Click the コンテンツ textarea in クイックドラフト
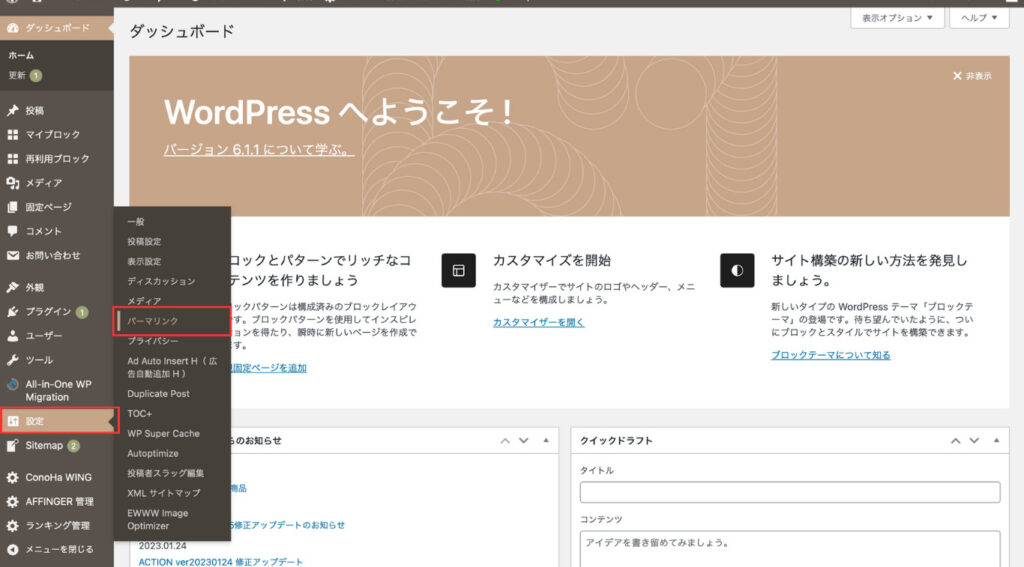Viewport: 1024px width, 567px height. point(790,549)
